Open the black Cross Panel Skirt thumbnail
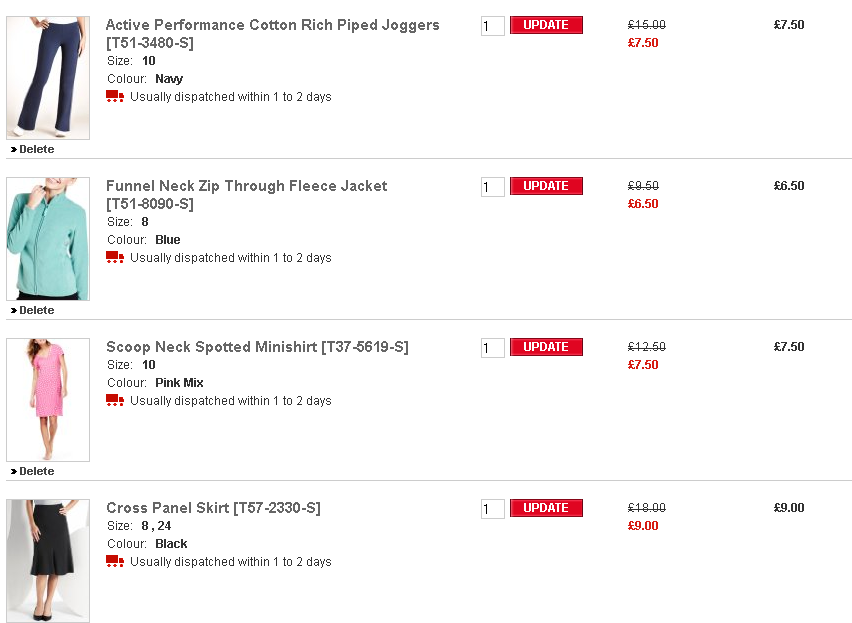The height and width of the screenshot is (623, 852). click(48, 561)
